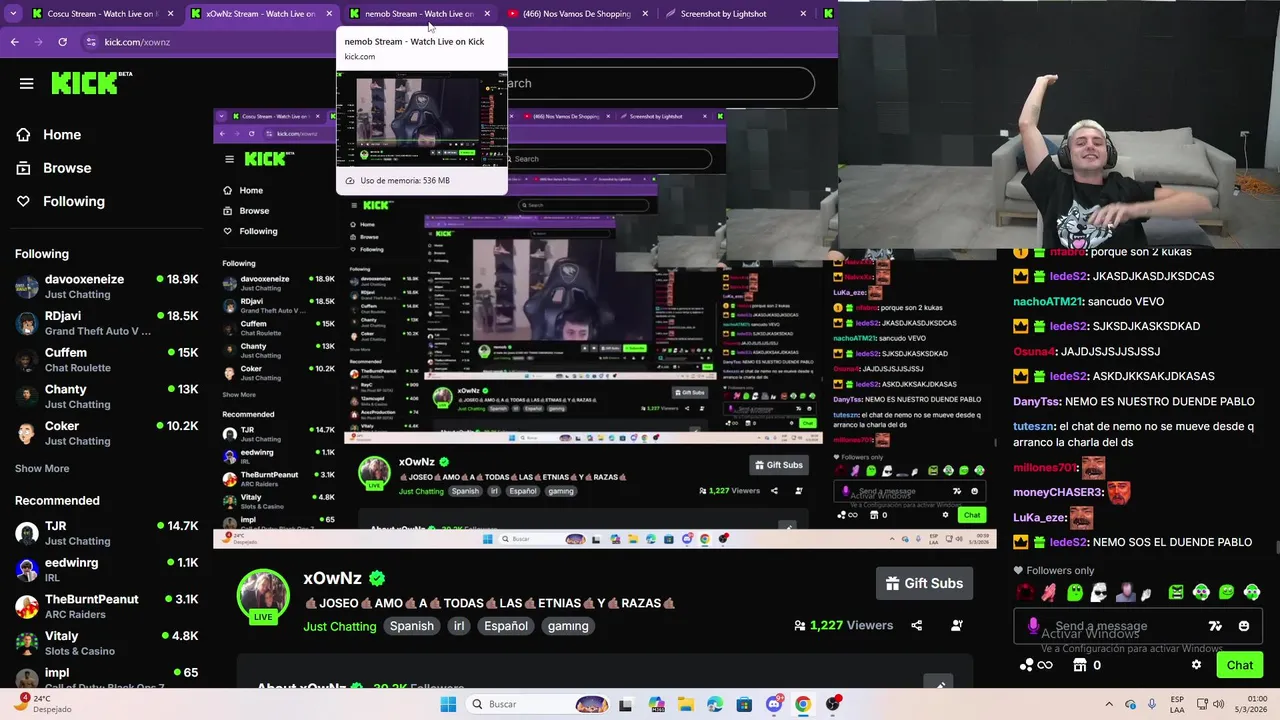Open the emoji picker smiley in chat box
Screen dimensions: 1280x720
coord(1244,626)
